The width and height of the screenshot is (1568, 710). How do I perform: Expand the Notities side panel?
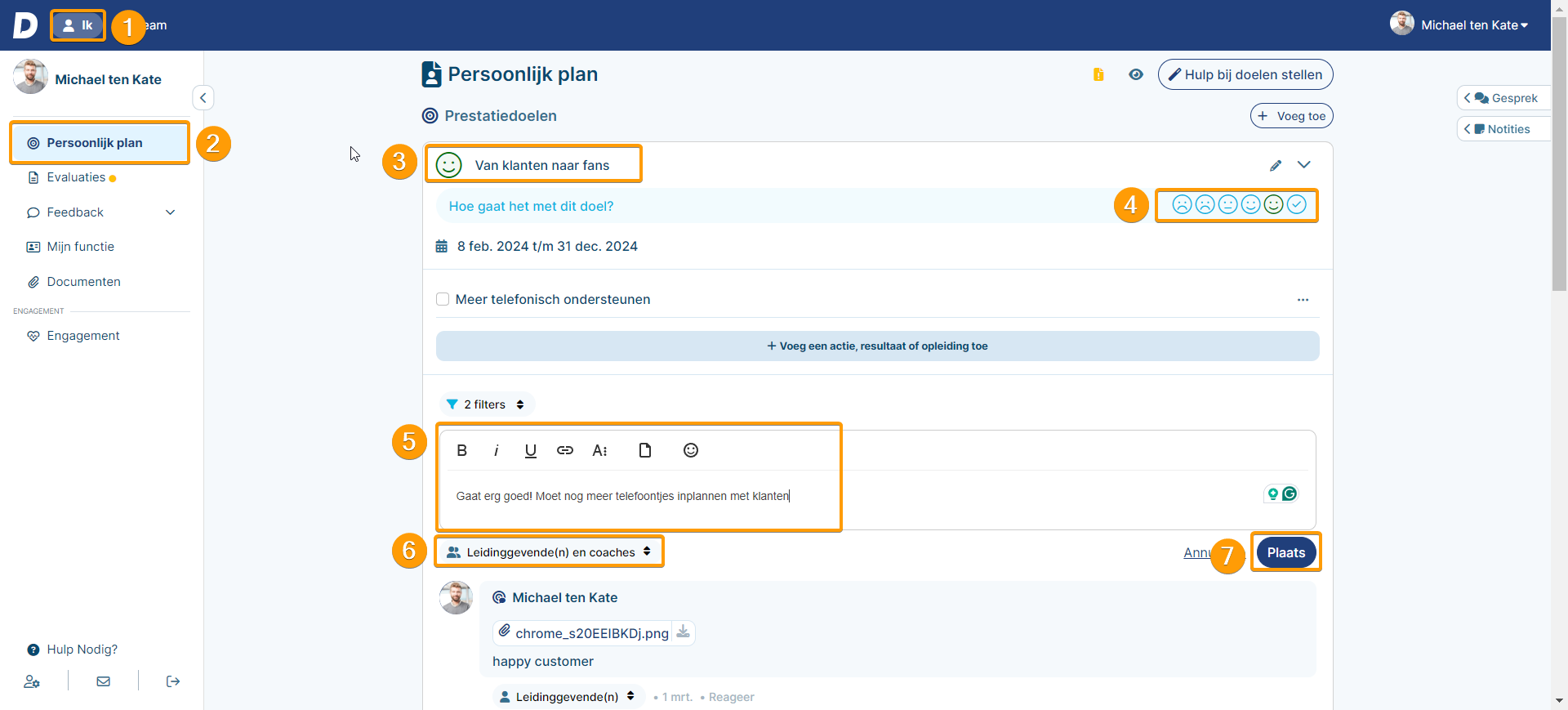coord(1503,129)
